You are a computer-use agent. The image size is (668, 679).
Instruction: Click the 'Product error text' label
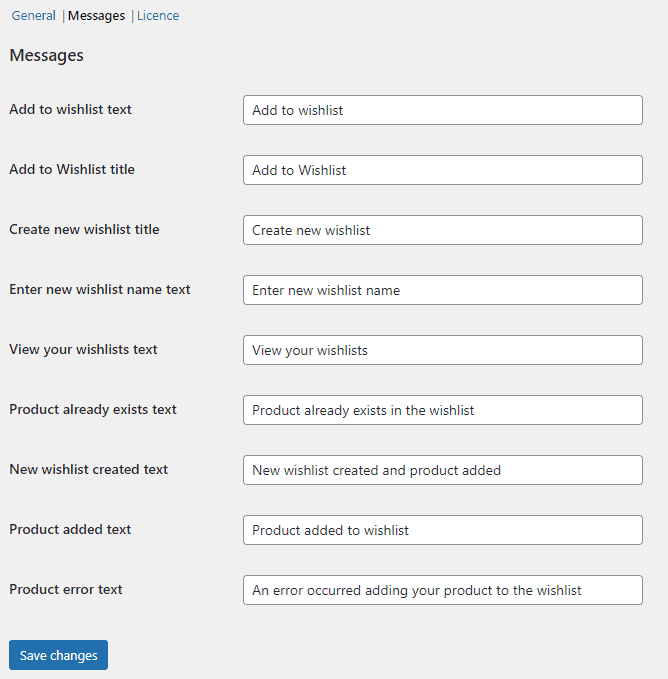click(66, 589)
